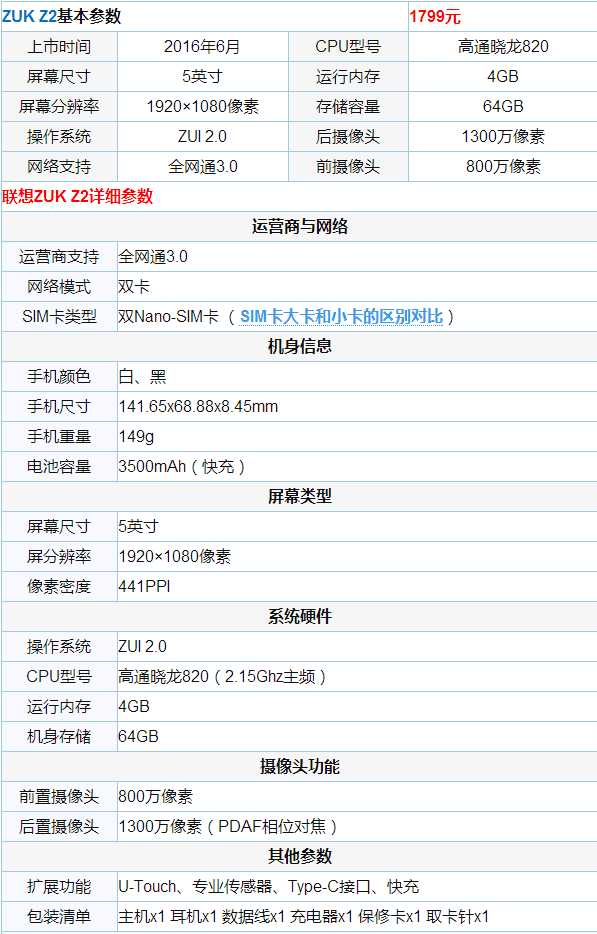Viewport: 597px width, 934px height.
Task: Click the 手机重量 label
Action: pos(59,437)
